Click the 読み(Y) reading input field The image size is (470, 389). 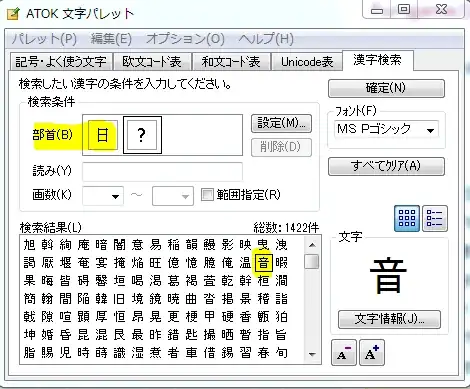click(x=162, y=171)
